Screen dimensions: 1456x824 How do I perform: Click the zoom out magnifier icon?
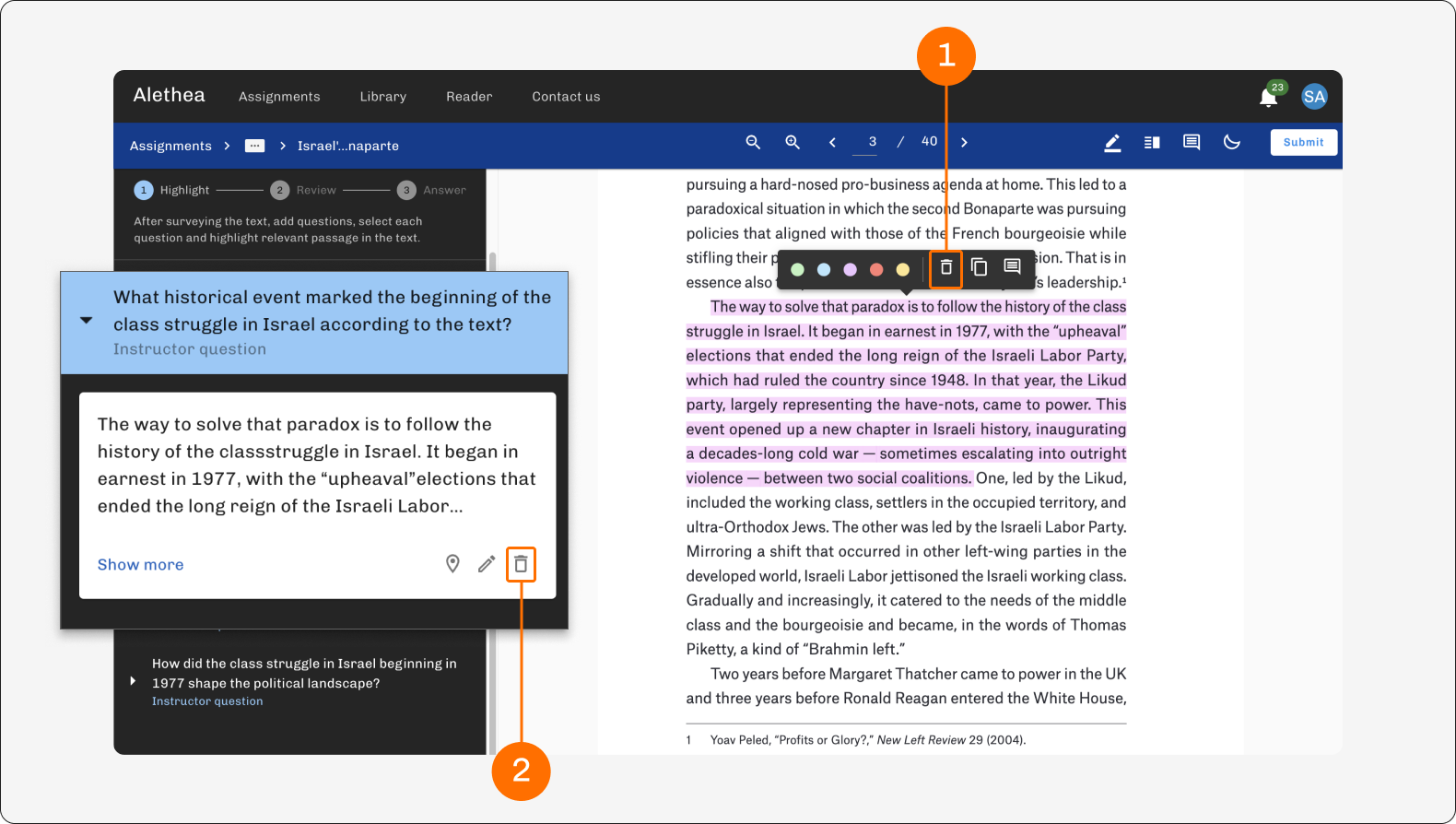(x=753, y=142)
